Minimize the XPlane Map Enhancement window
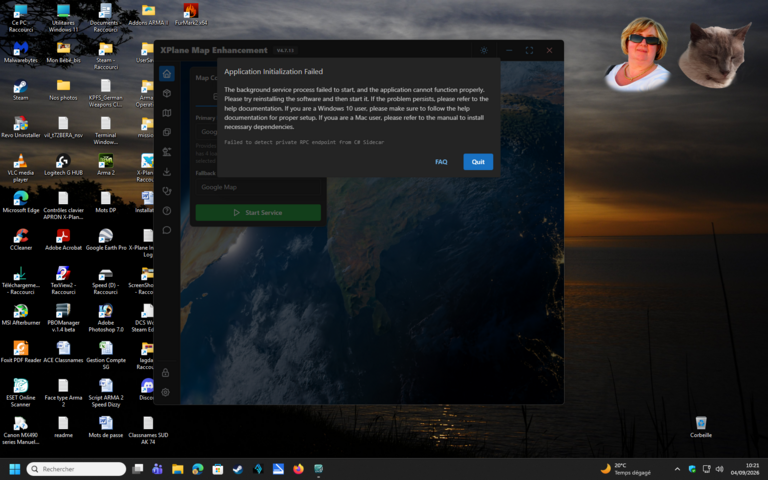 (509, 50)
